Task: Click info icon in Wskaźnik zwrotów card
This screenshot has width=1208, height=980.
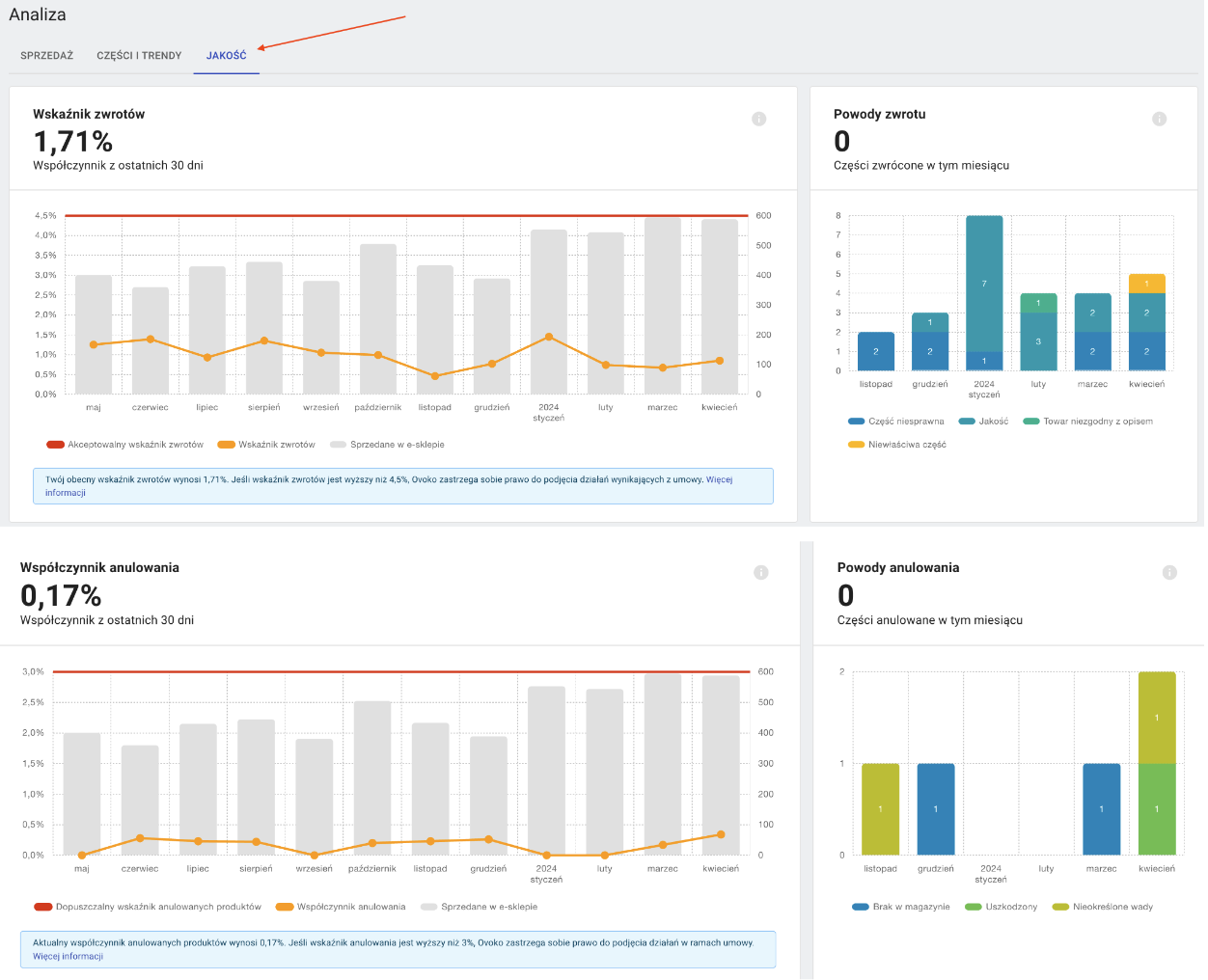Action: pos(758,119)
